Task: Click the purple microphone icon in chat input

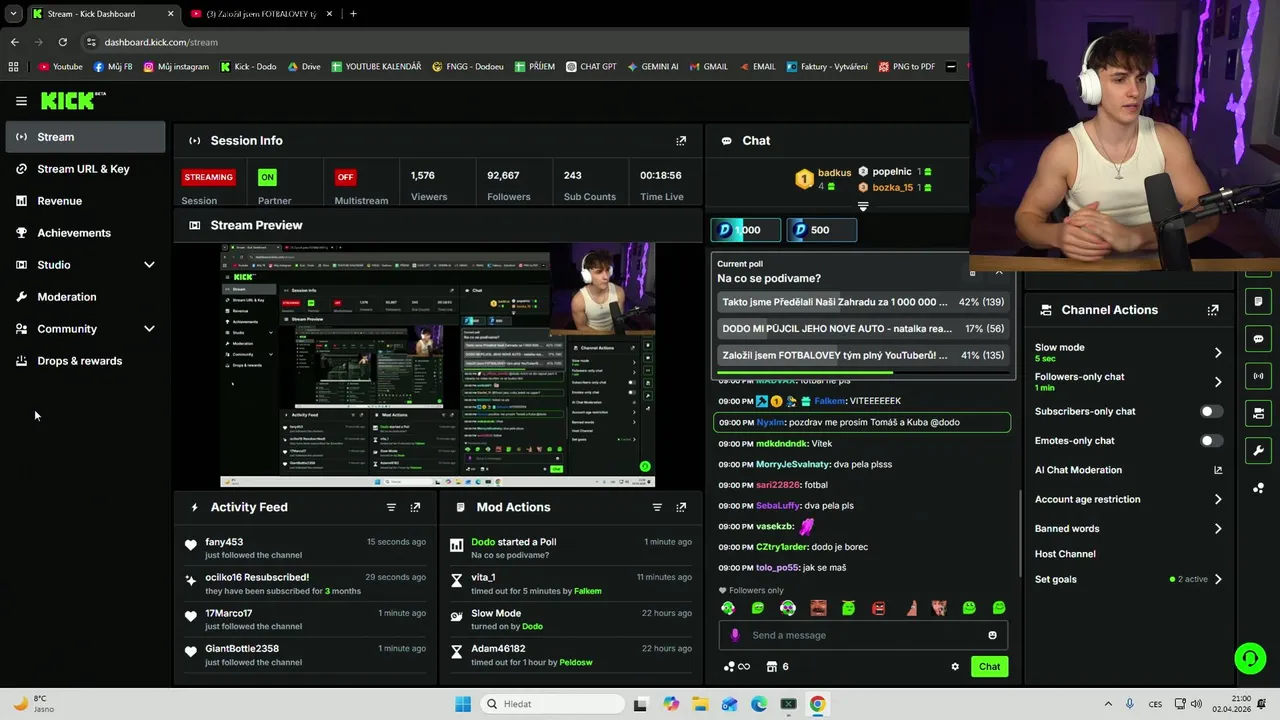Action: click(x=735, y=635)
